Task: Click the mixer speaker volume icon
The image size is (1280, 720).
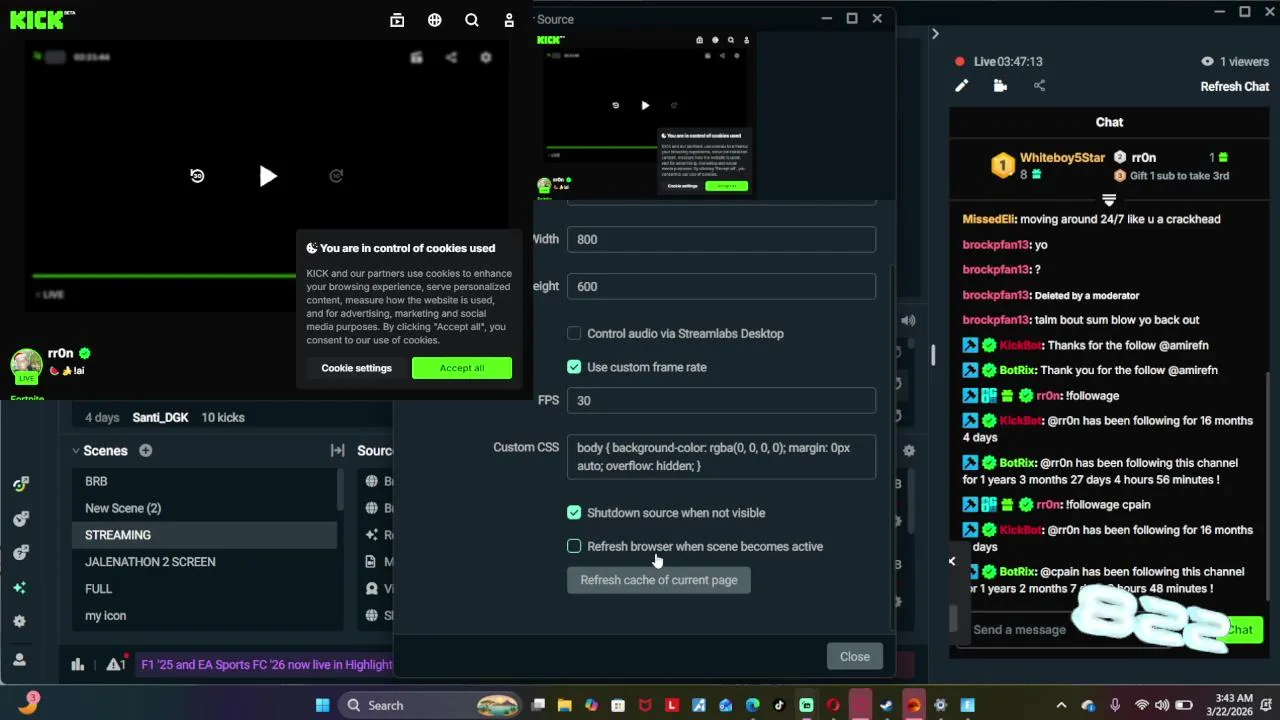Action: click(908, 321)
